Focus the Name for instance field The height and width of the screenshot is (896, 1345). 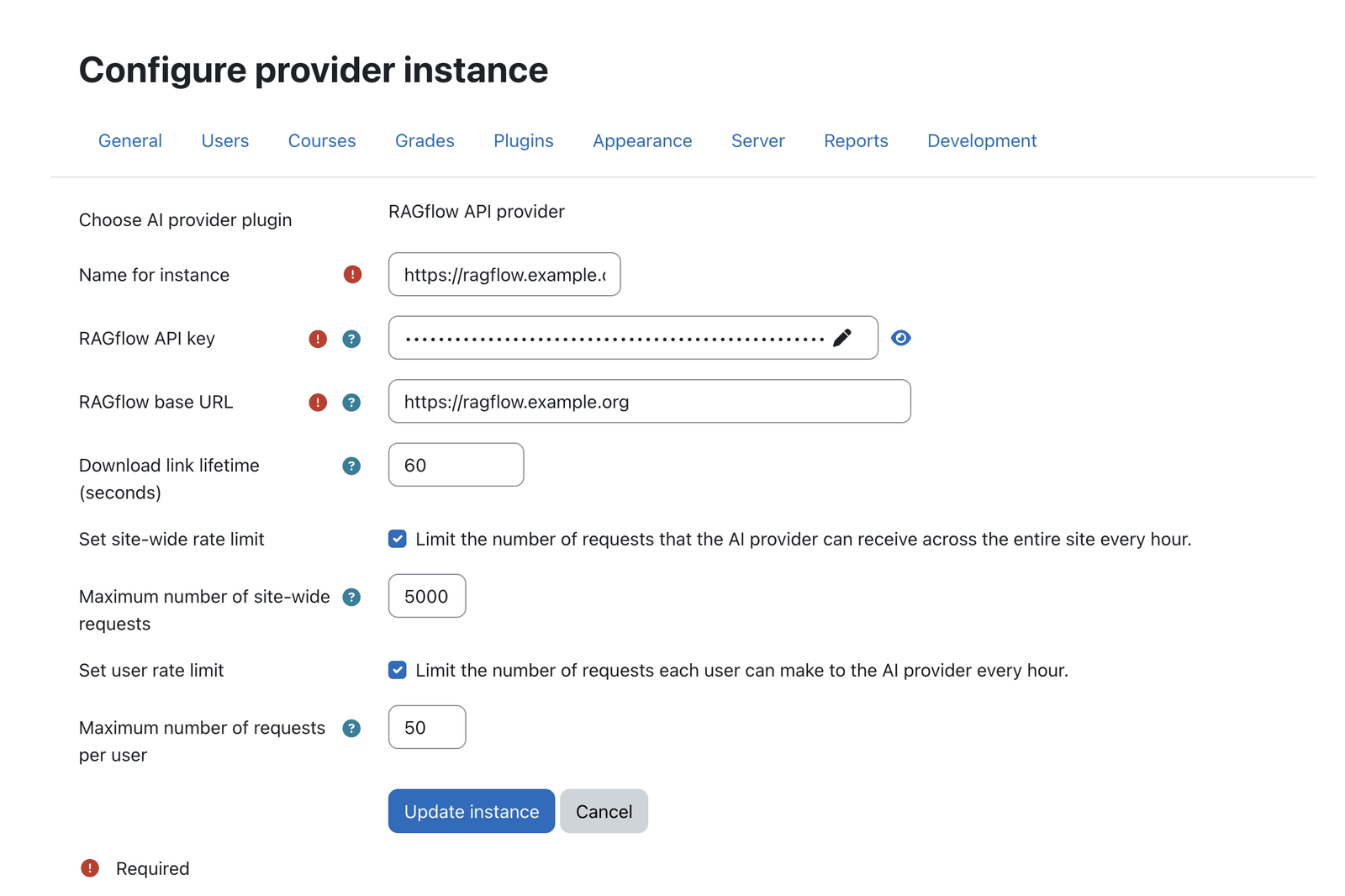[x=504, y=274]
